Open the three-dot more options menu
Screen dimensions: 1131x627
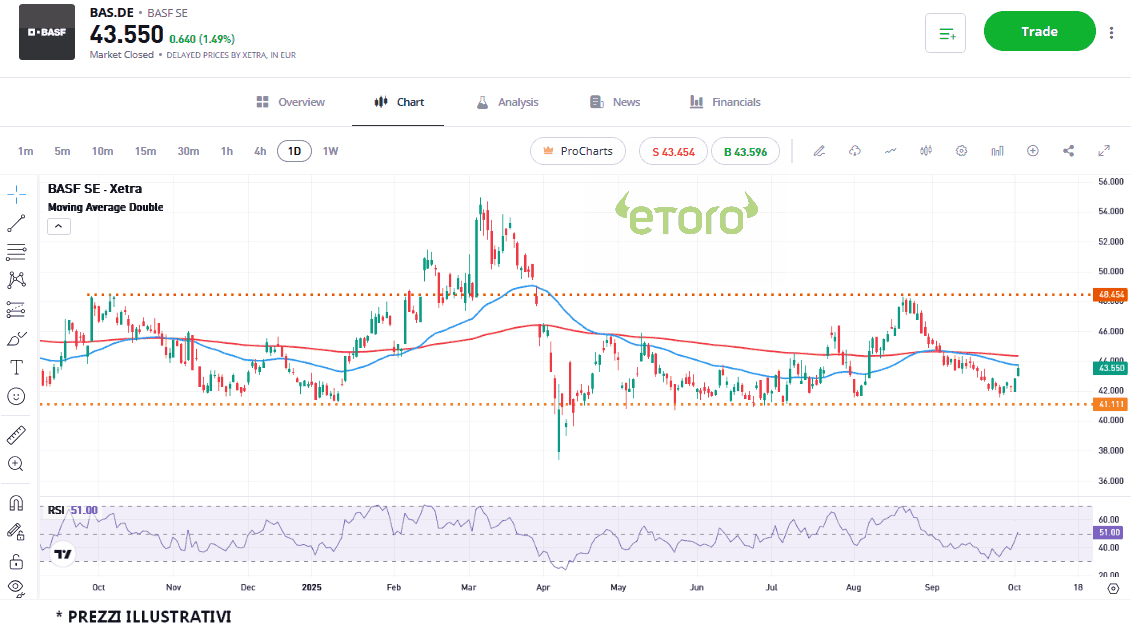tap(1111, 32)
